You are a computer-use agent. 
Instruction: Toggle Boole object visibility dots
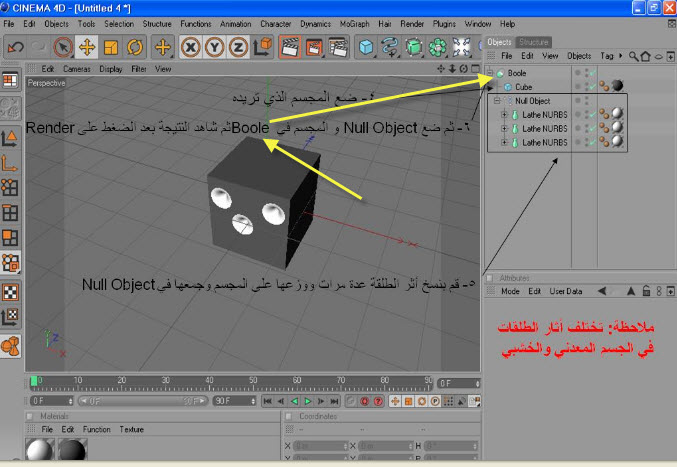pyautogui.click(x=586, y=73)
